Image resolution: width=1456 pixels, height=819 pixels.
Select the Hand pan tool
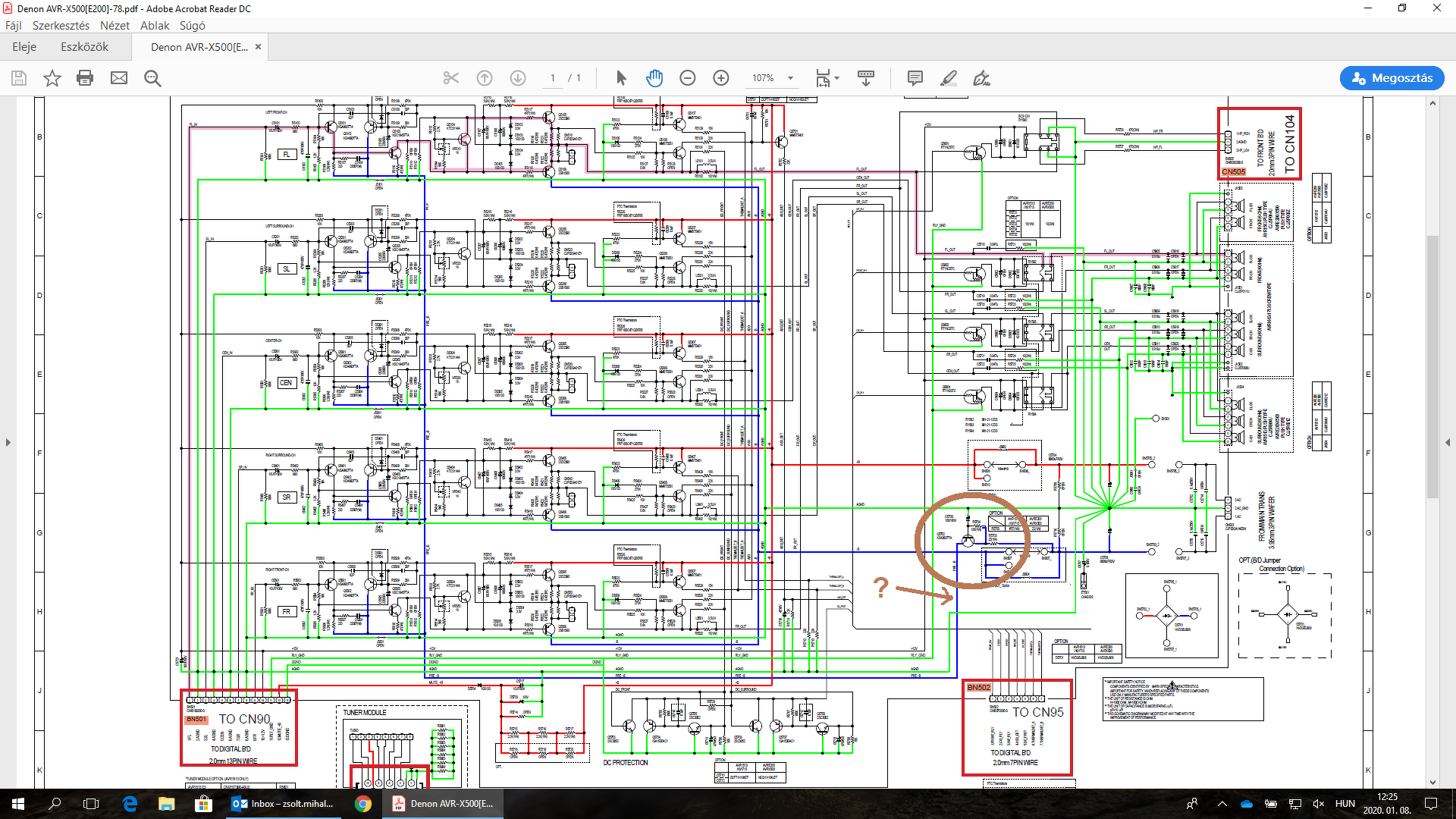point(654,78)
